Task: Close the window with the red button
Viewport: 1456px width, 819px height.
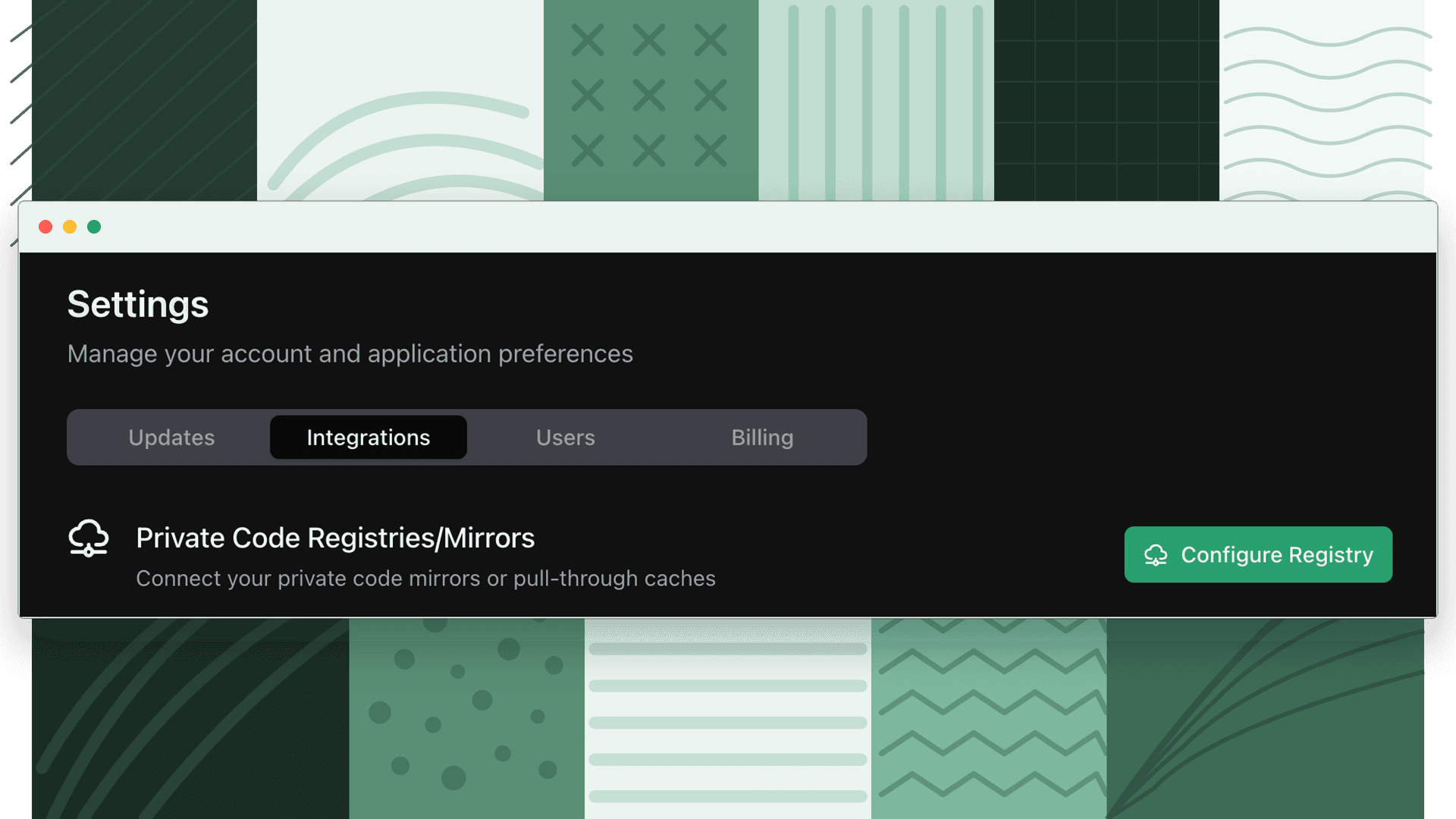Action: [x=45, y=227]
